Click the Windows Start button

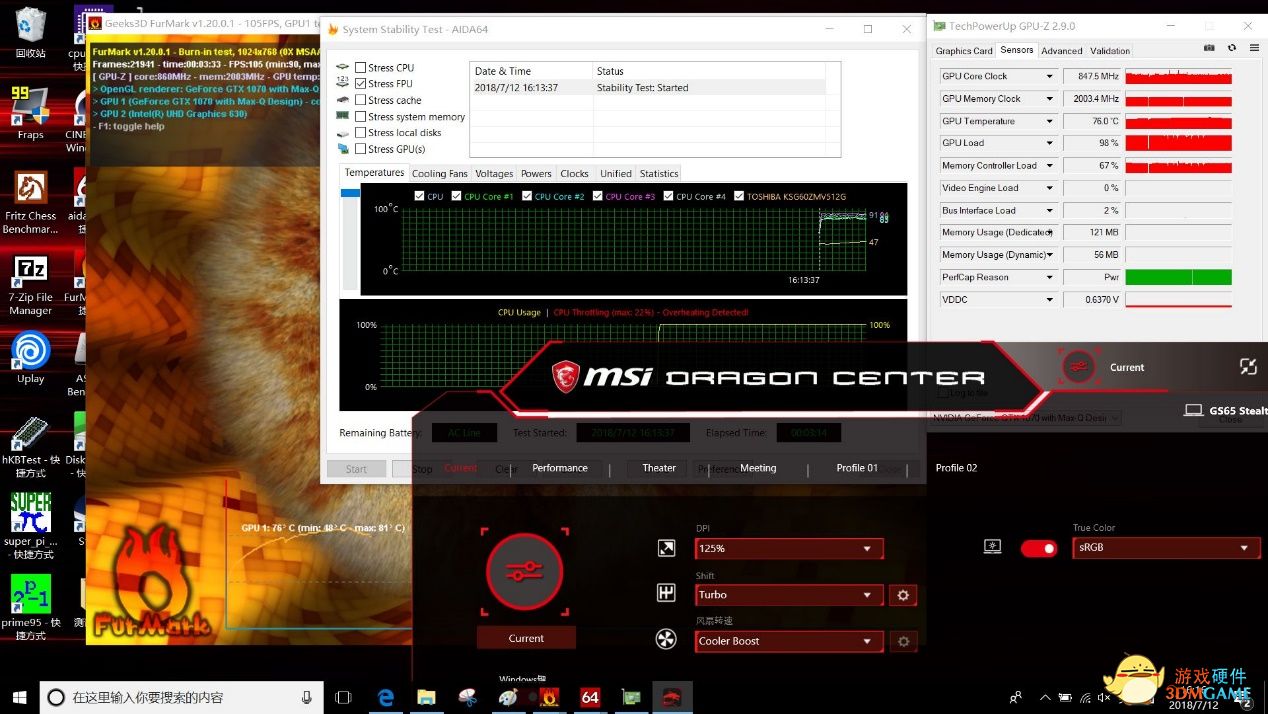tap(19, 697)
